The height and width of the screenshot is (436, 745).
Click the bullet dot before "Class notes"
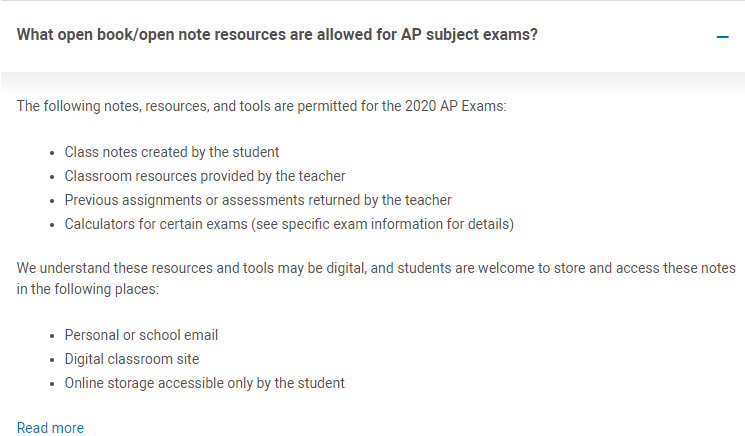51,153
